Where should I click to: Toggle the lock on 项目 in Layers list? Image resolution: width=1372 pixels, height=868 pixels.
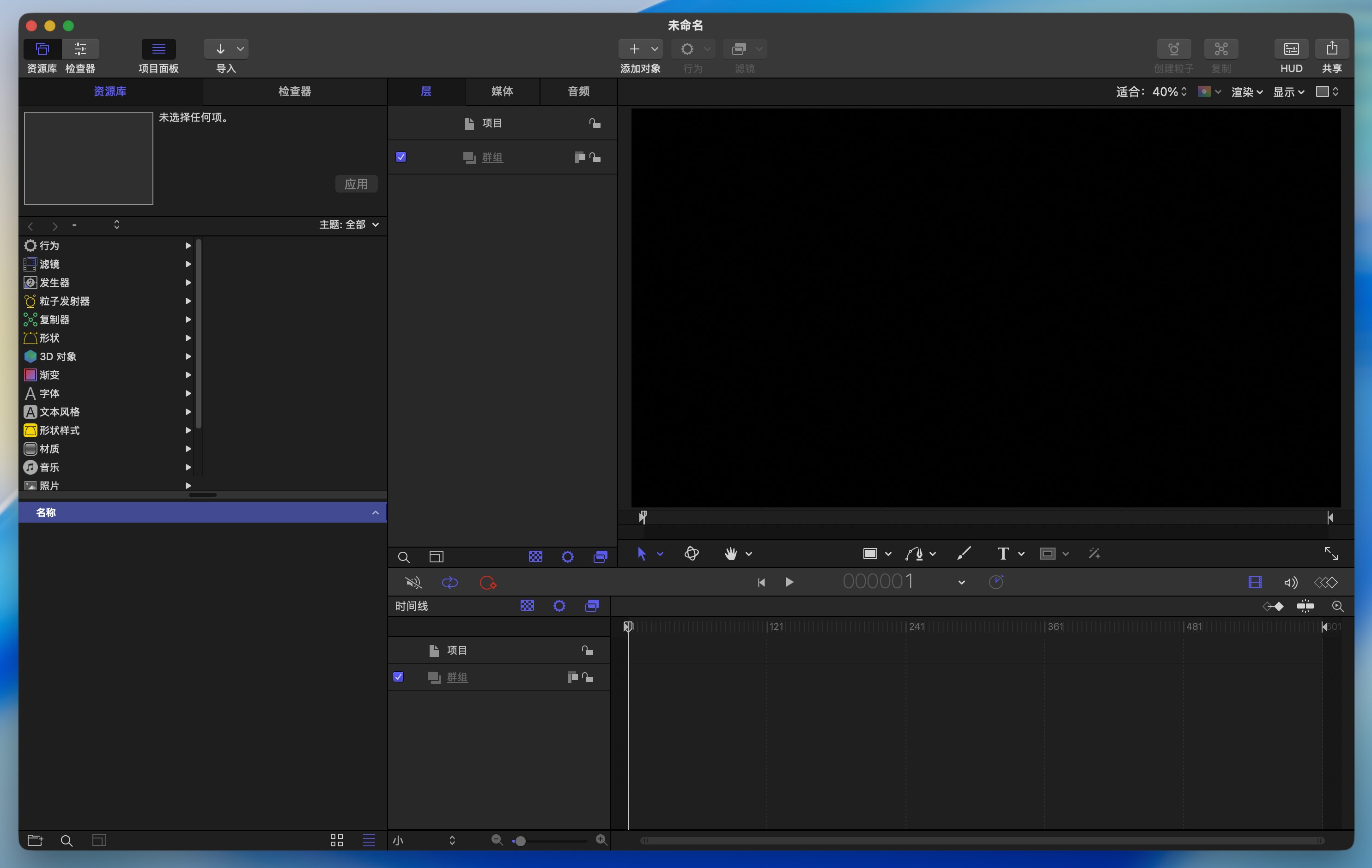pos(595,123)
